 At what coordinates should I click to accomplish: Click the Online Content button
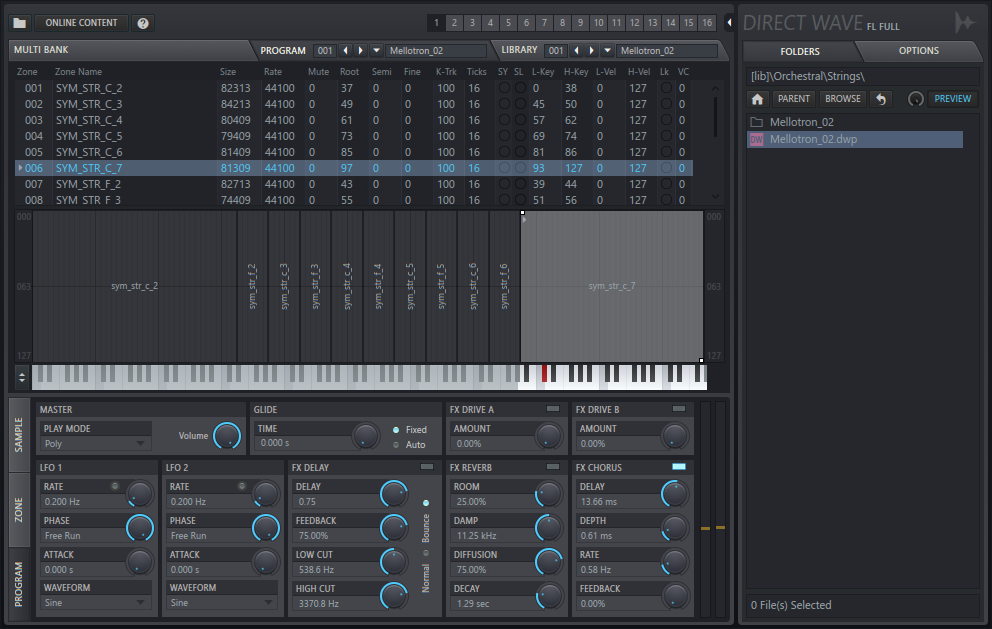tap(81, 22)
